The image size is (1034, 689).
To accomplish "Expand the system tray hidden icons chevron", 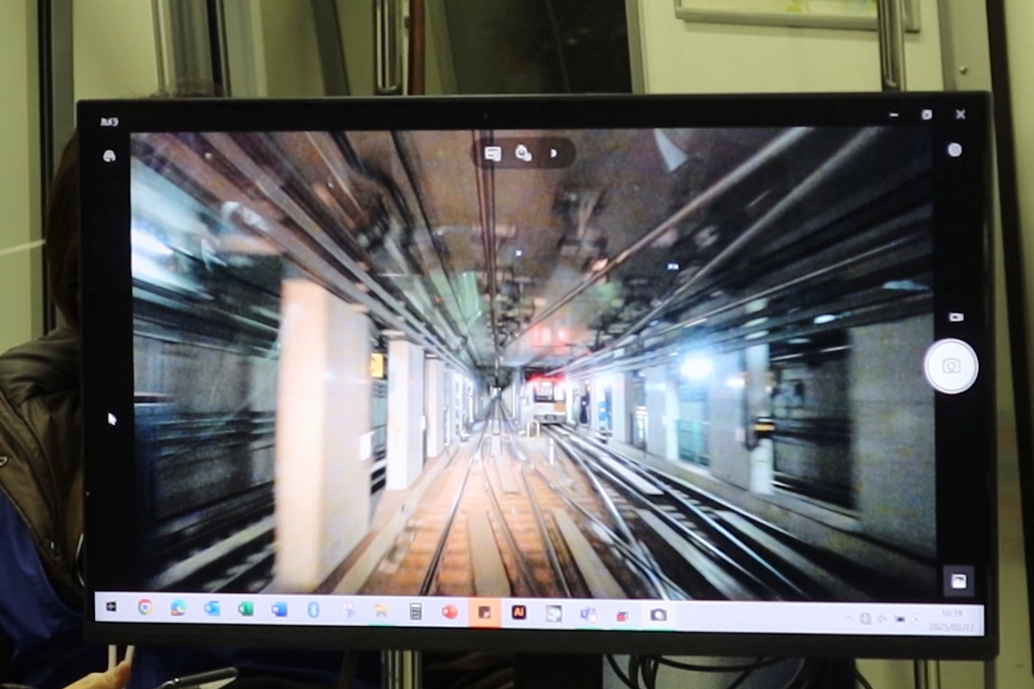I will [849, 619].
